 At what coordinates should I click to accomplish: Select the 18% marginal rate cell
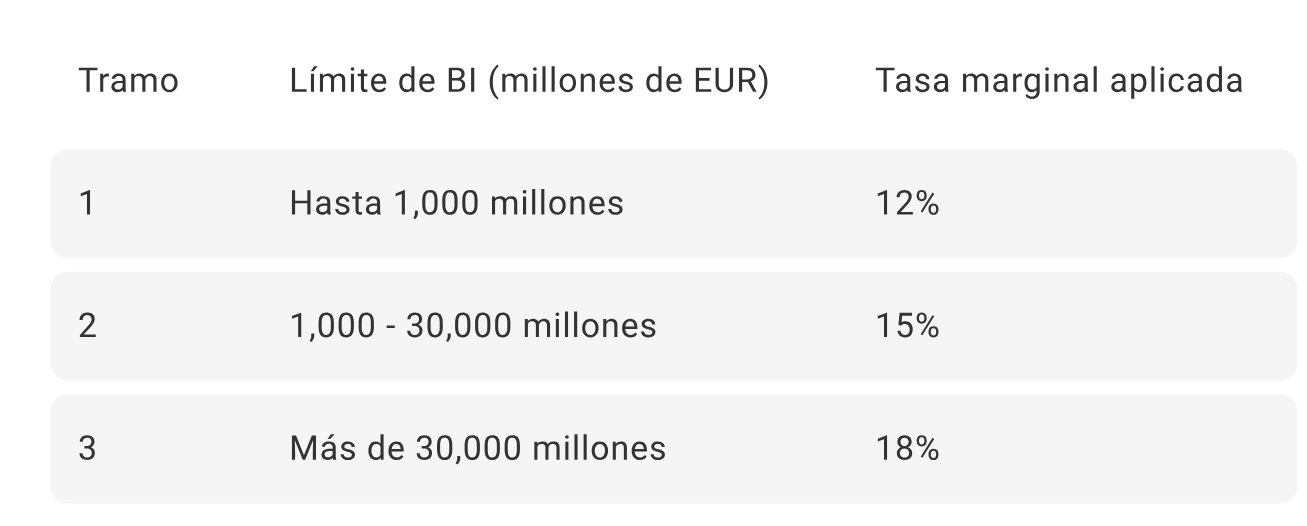[x=907, y=448]
